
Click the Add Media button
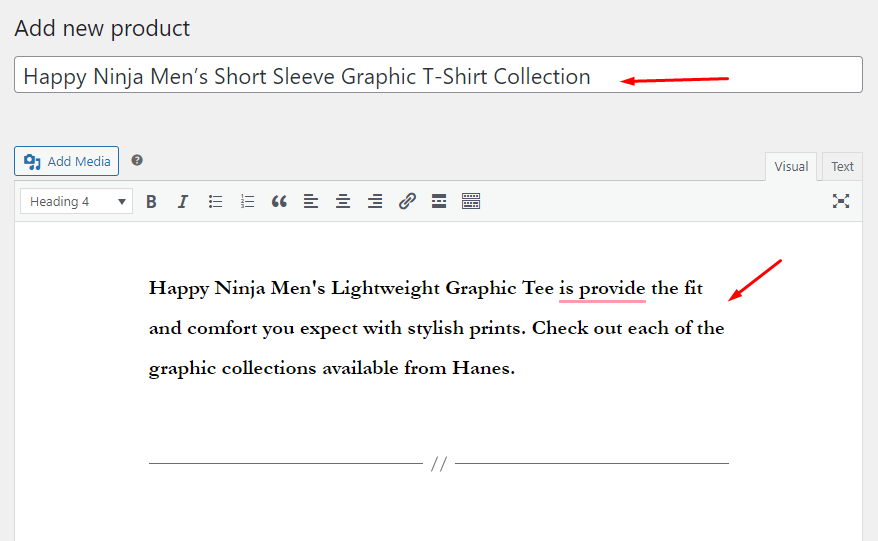pos(67,161)
